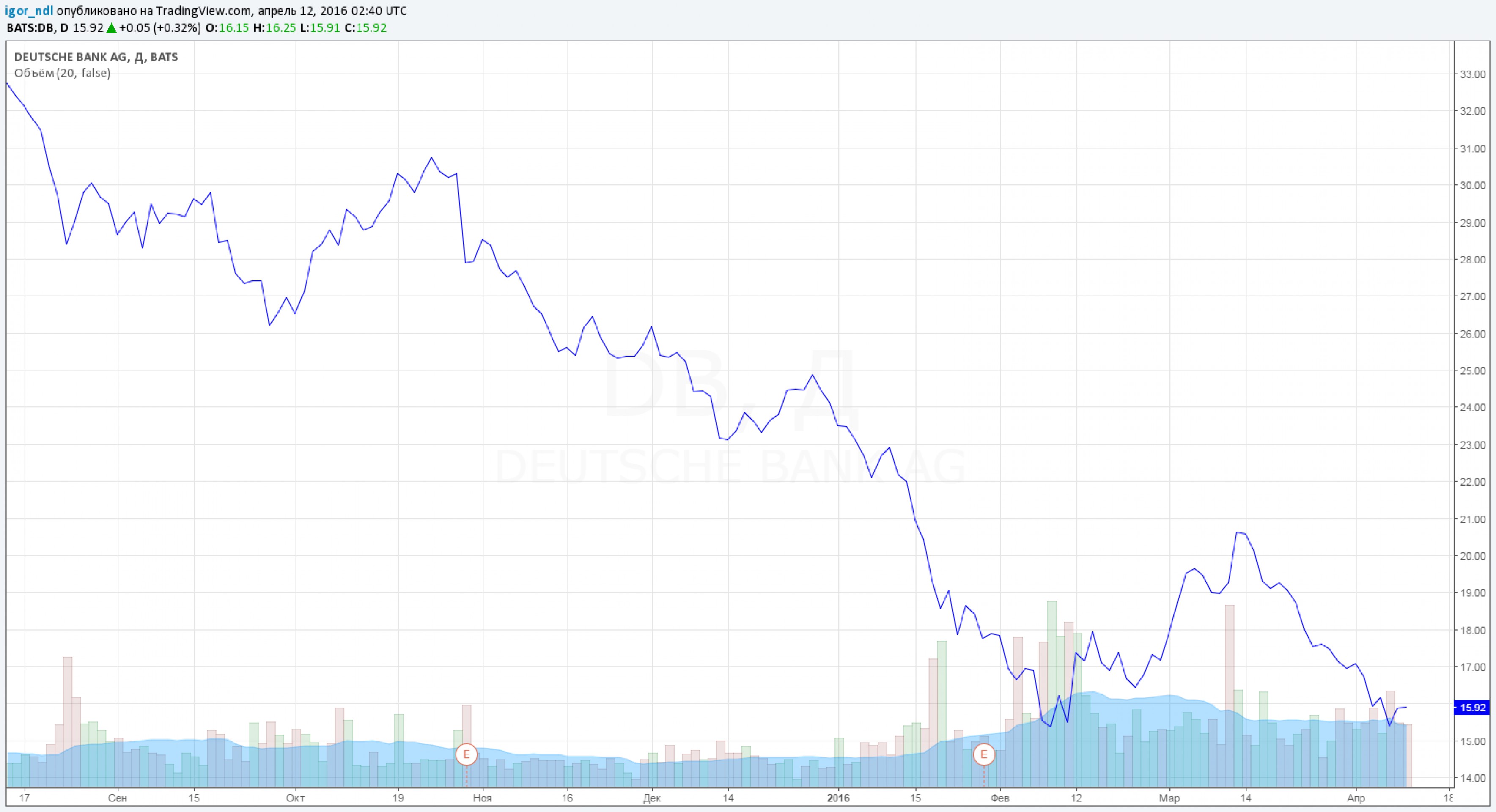Click the 25.00 price axis label
The height and width of the screenshot is (812, 1496).
coord(1472,370)
